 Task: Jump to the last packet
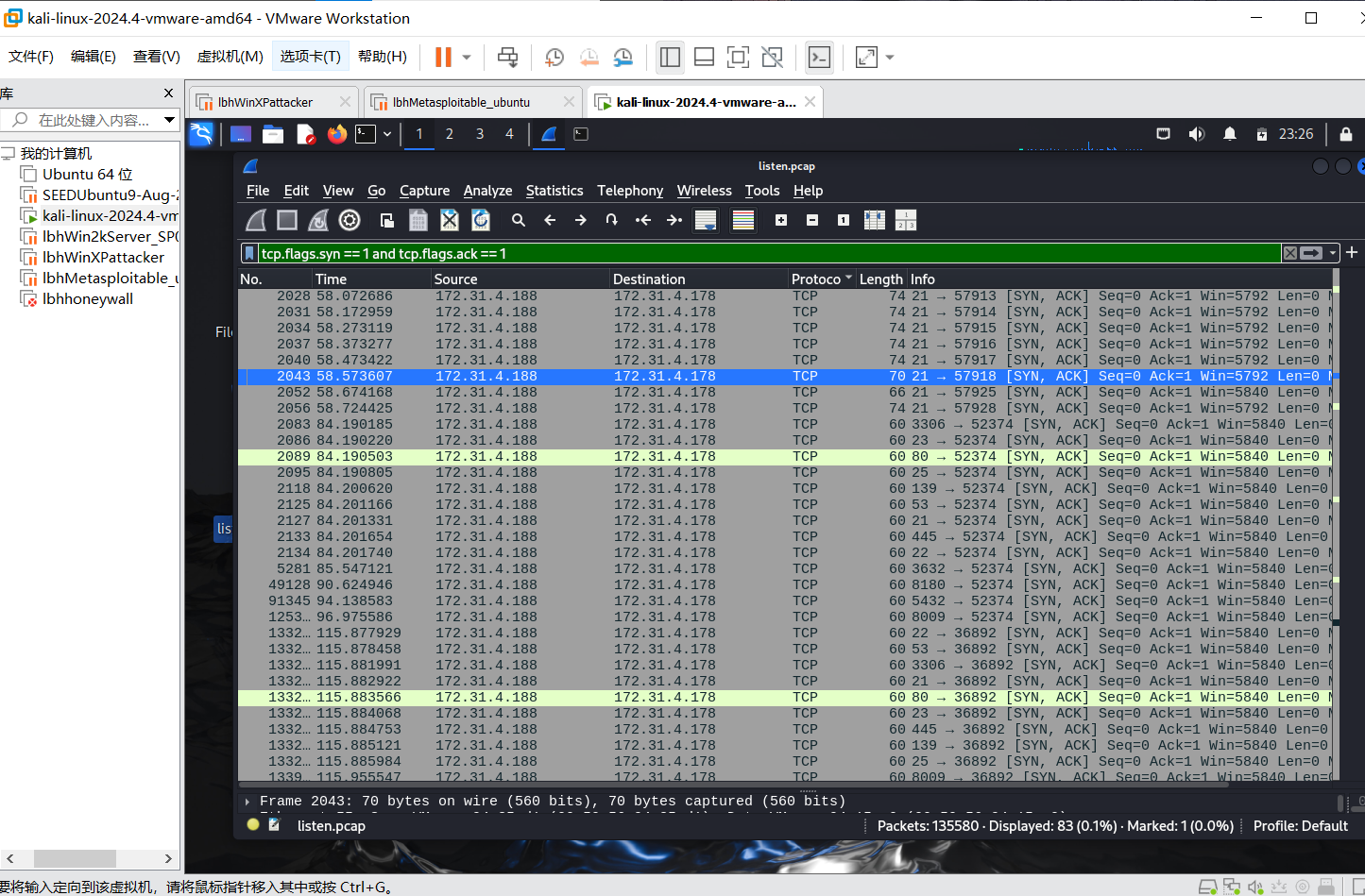click(674, 220)
